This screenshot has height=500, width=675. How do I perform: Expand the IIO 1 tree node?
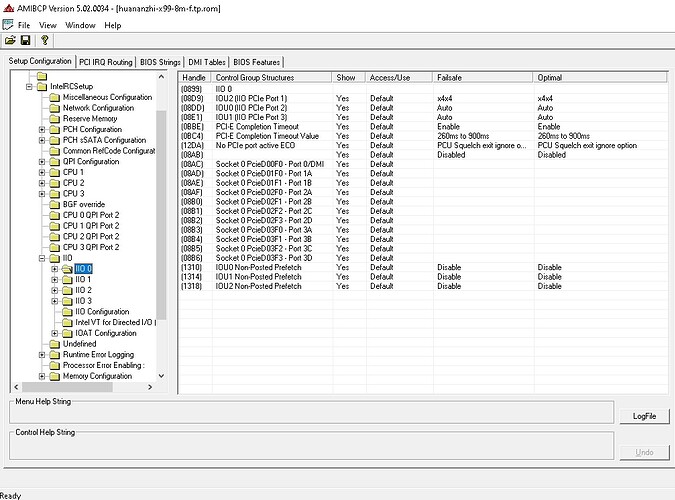(x=55, y=280)
